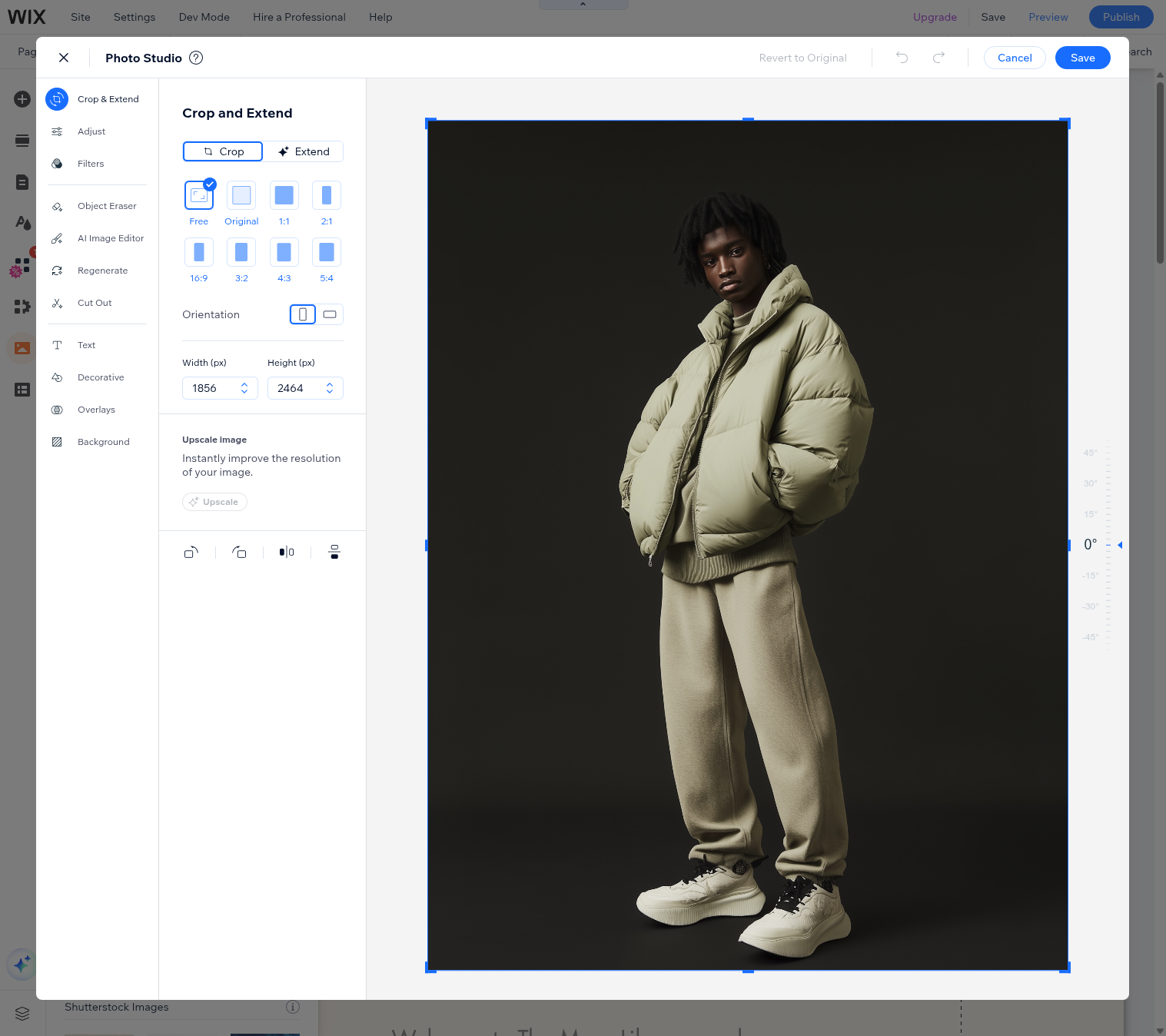Open the Photo Studio help tooltip
Viewport: 1166px width, 1036px height.
(x=196, y=58)
